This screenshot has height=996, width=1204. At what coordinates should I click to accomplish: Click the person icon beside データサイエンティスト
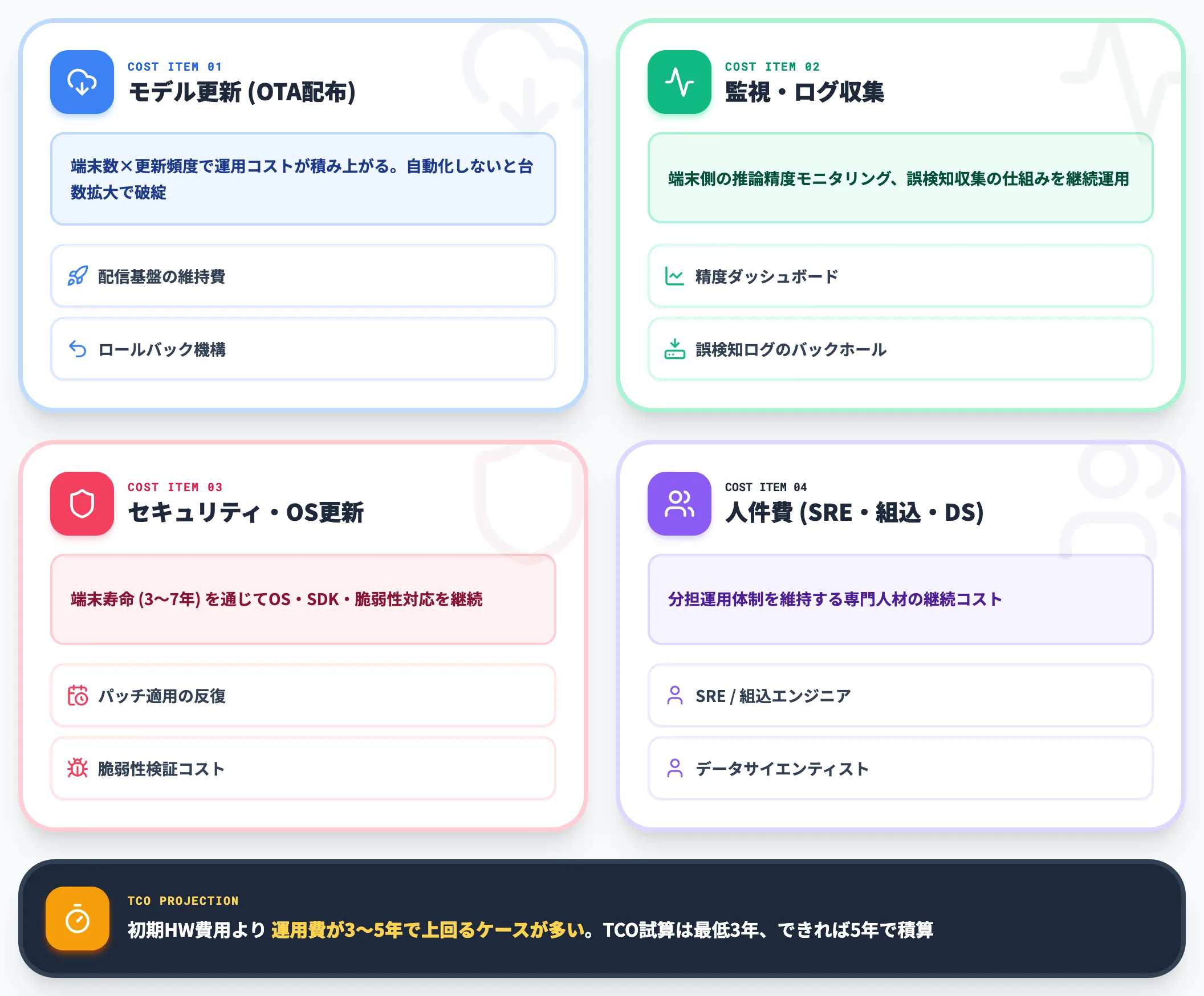point(675,769)
